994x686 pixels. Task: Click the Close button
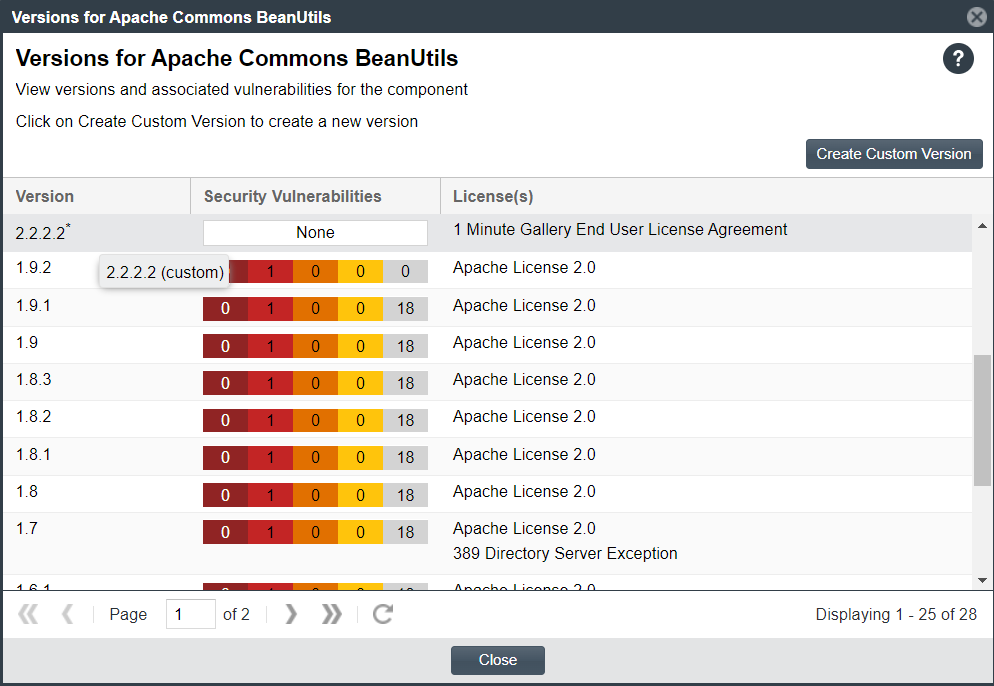[x=498, y=660]
